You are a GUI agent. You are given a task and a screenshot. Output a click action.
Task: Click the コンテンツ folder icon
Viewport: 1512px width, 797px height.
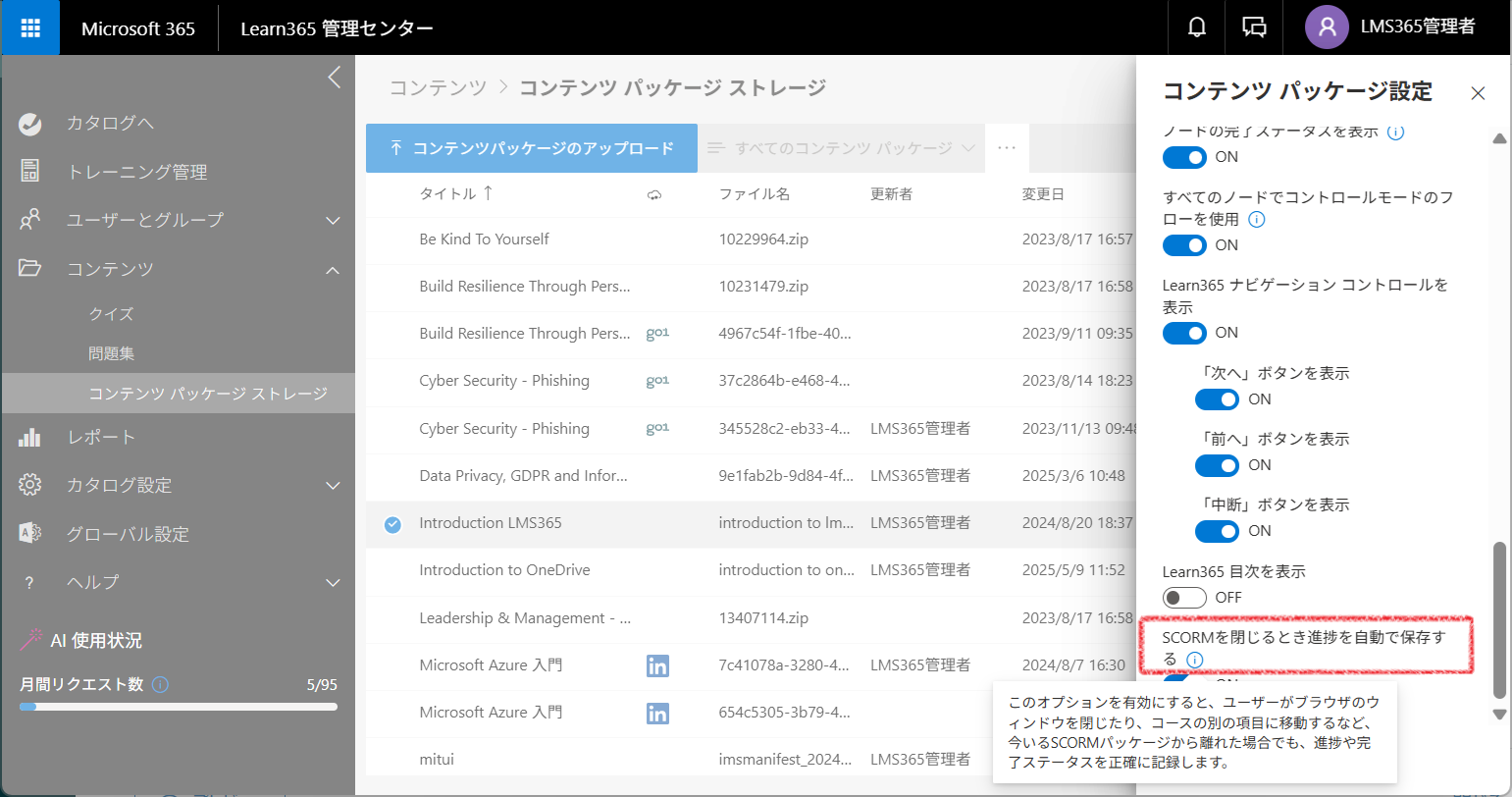click(x=30, y=268)
